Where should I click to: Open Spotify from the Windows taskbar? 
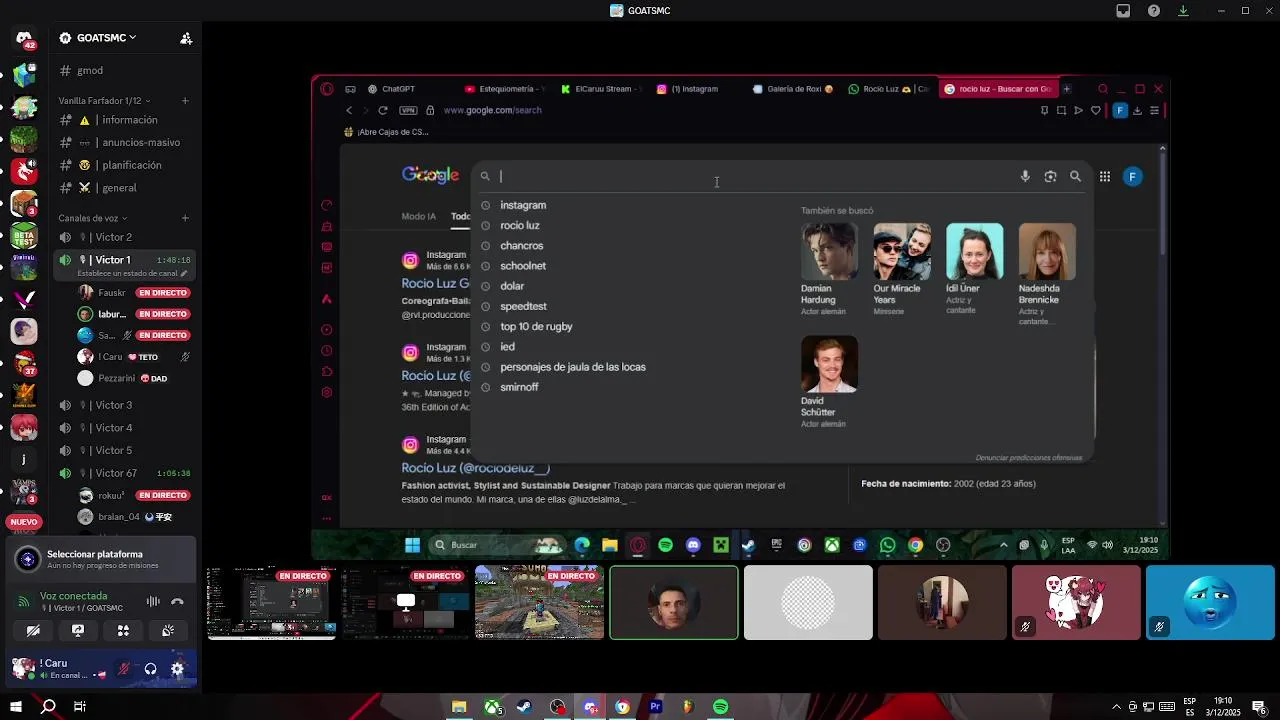[721, 707]
